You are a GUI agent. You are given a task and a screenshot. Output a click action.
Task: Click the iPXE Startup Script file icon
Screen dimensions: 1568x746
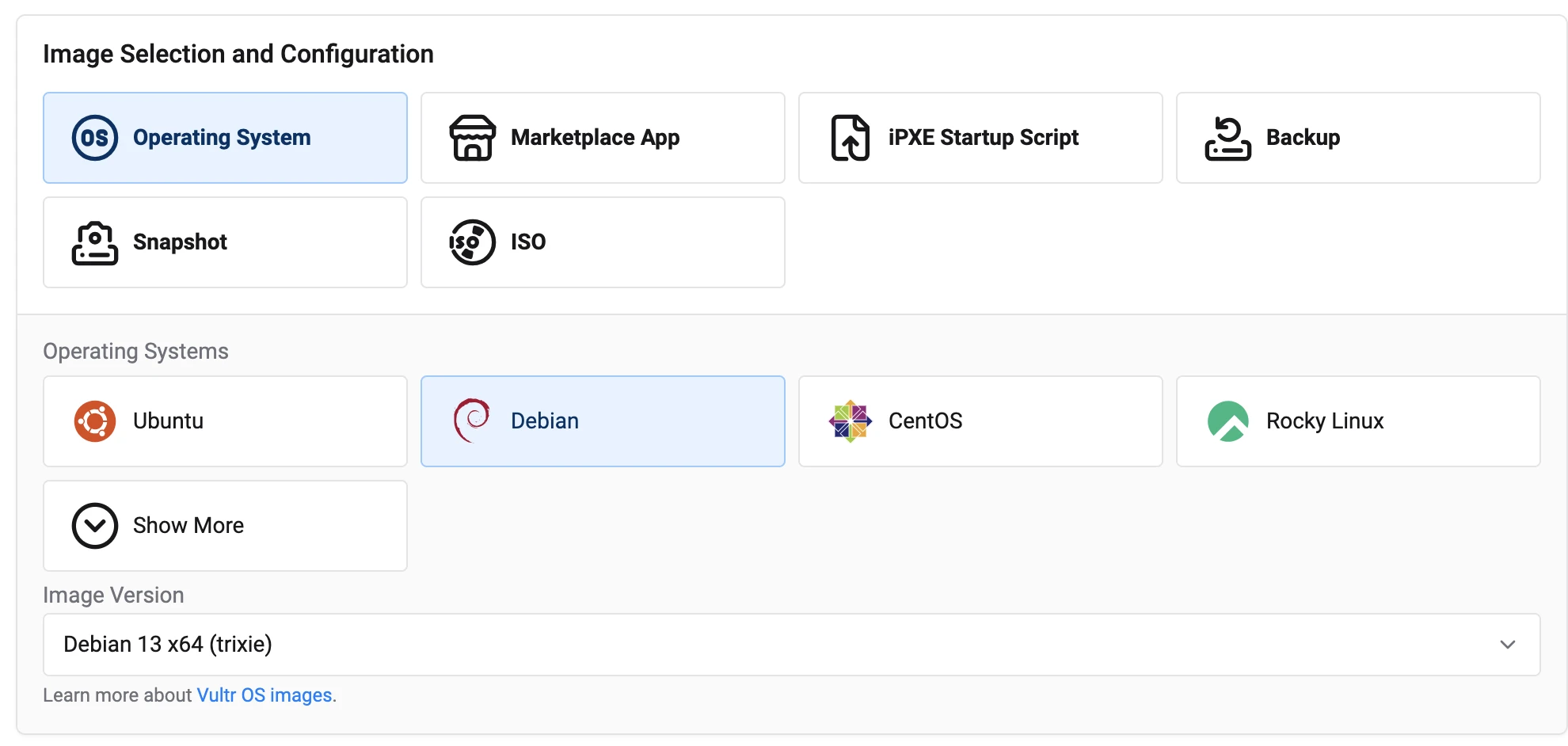pyautogui.click(x=851, y=138)
